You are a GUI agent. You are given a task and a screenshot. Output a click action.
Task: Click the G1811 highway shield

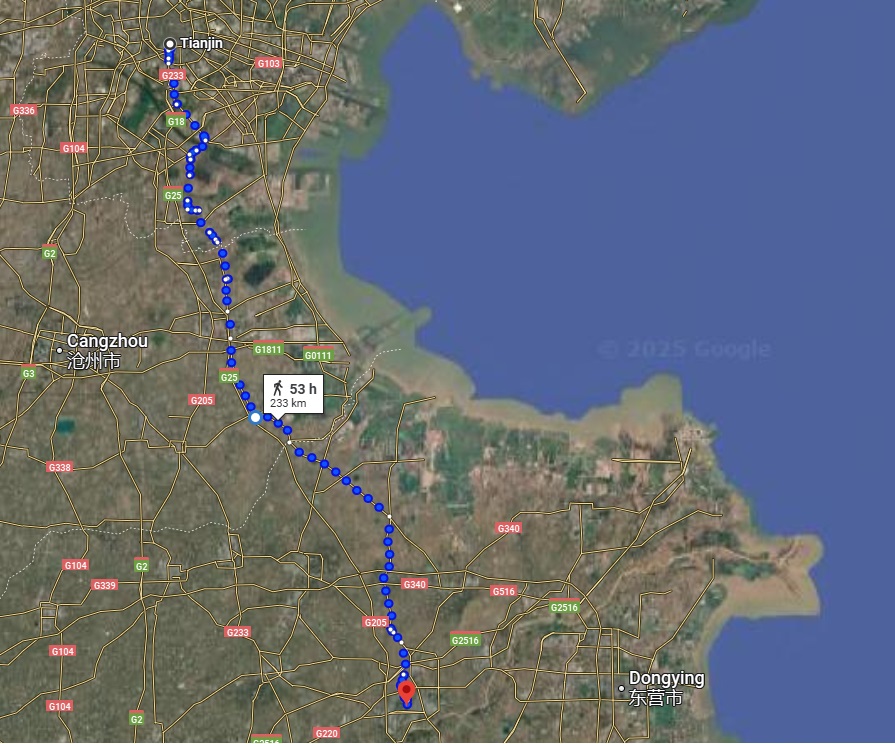click(x=268, y=349)
